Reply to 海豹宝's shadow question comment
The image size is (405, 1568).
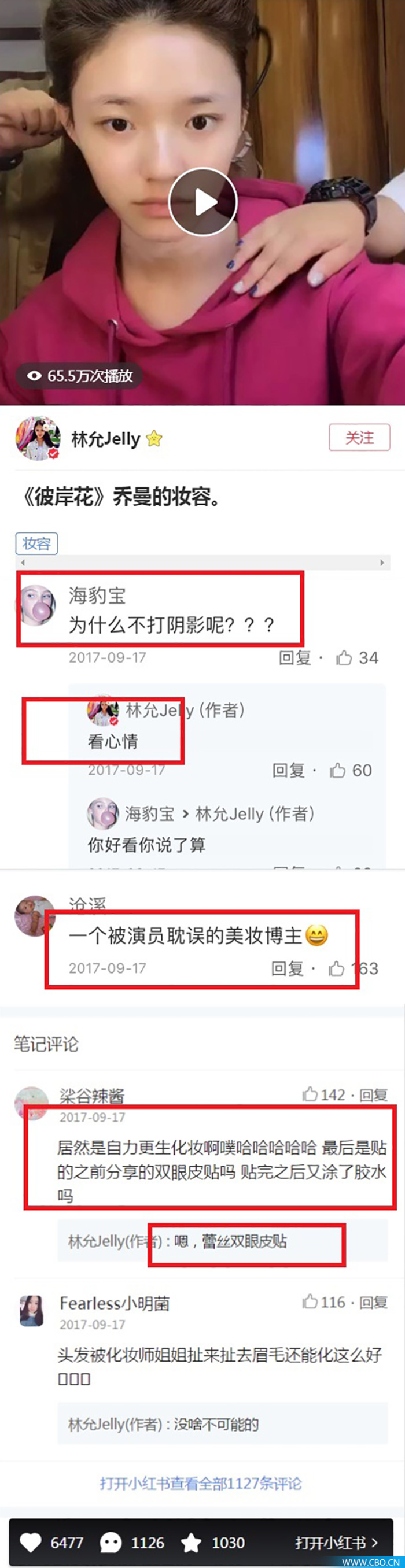pyautogui.click(x=294, y=658)
